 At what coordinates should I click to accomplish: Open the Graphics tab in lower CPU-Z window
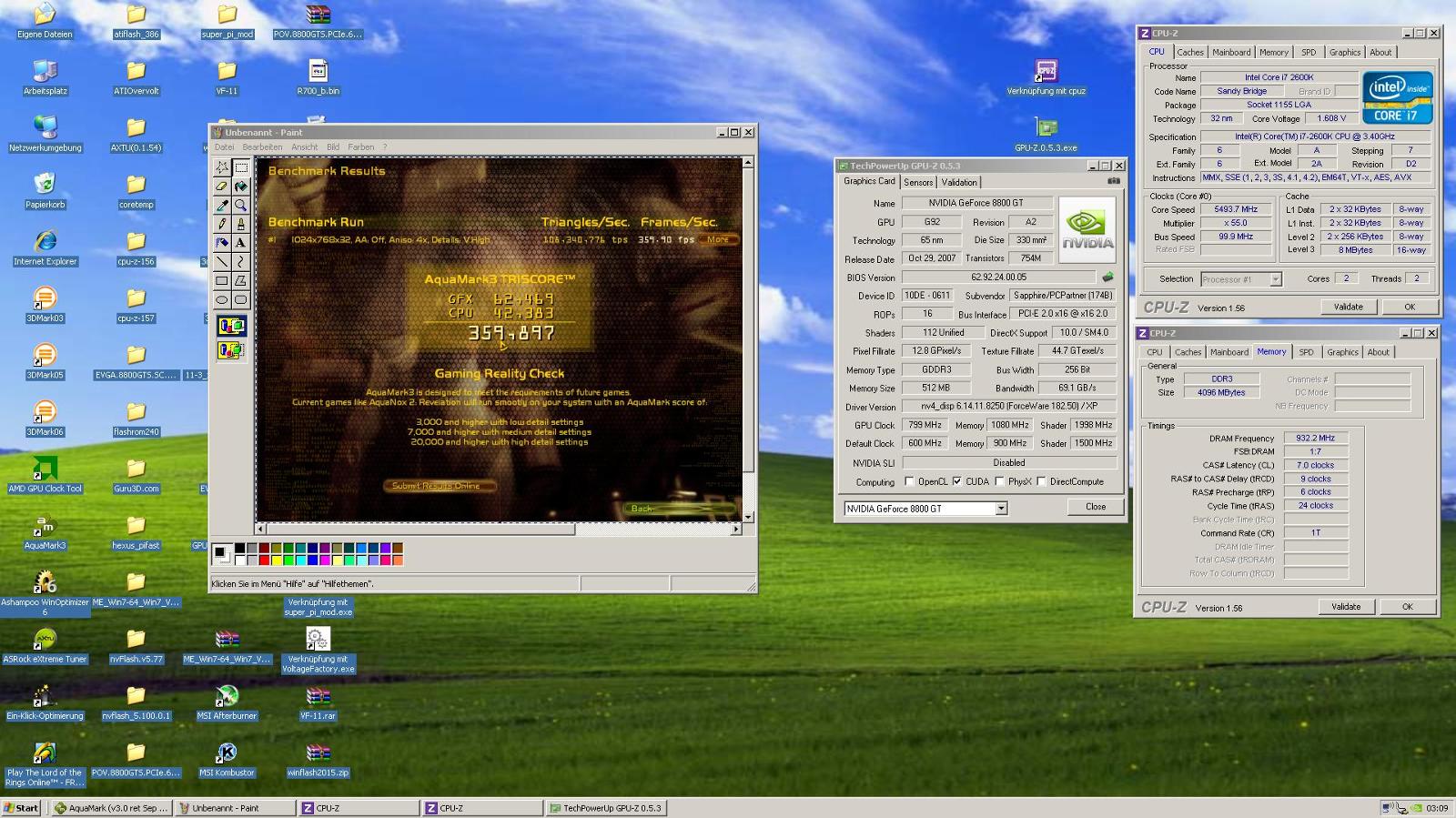[x=1342, y=352]
